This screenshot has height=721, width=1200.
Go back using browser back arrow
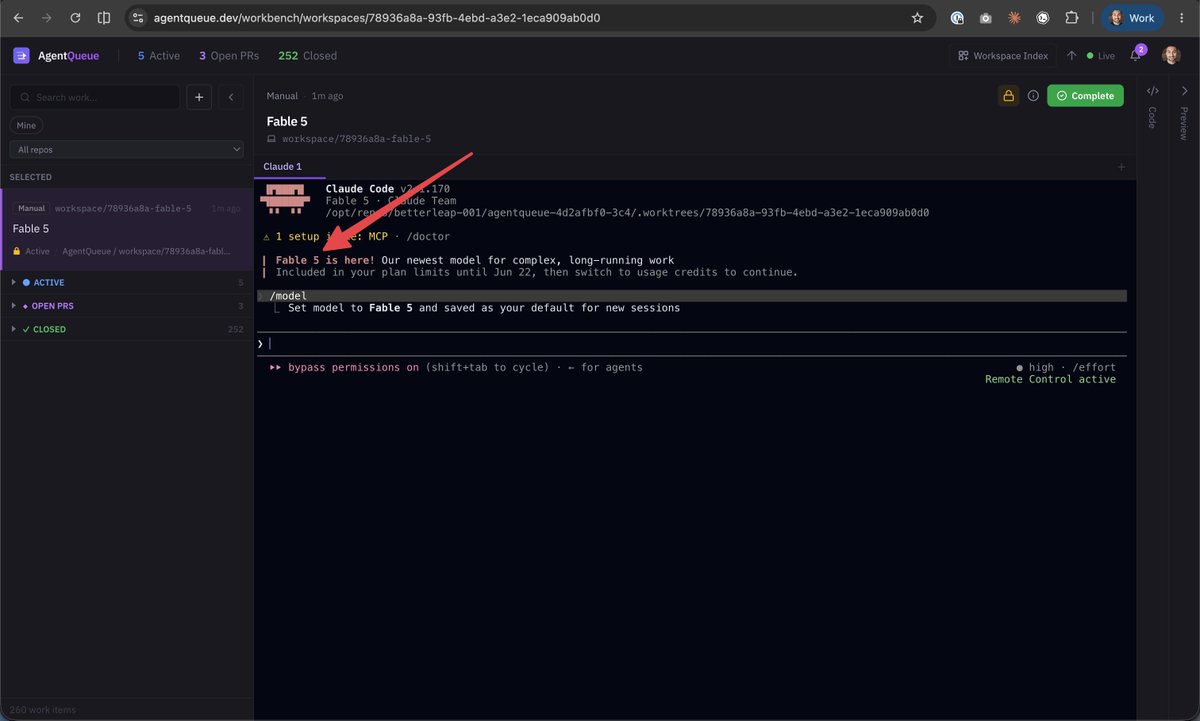(x=18, y=18)
